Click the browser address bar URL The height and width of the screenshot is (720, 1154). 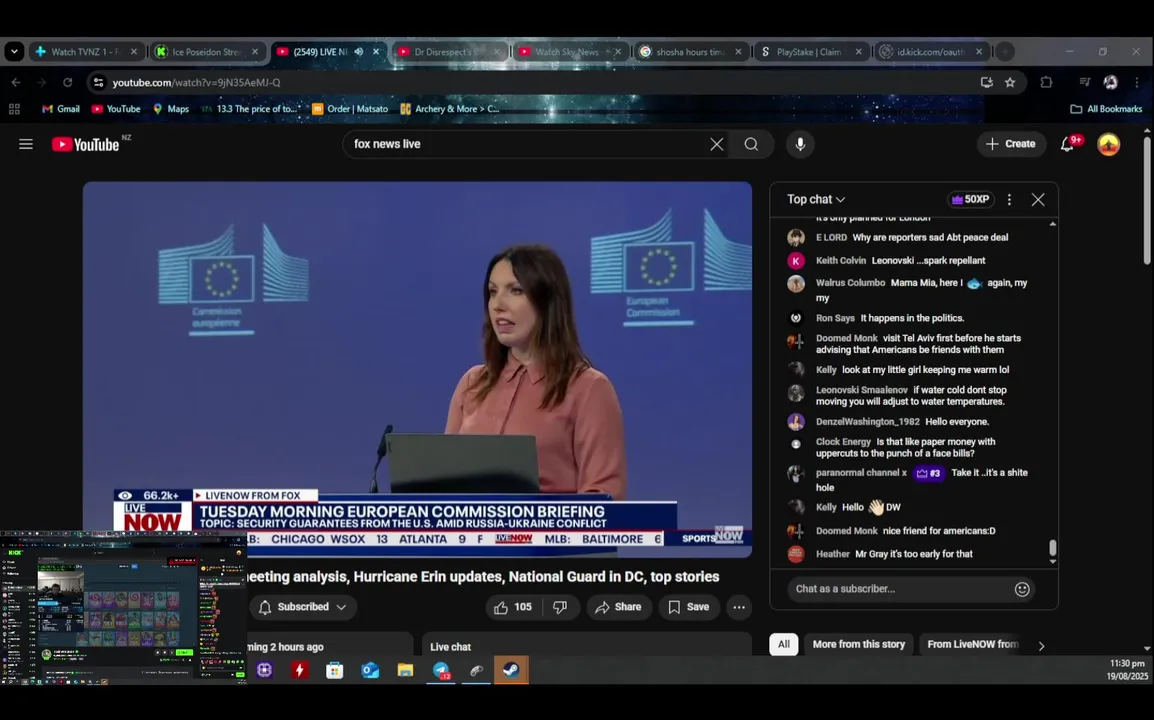pos(196,82)
